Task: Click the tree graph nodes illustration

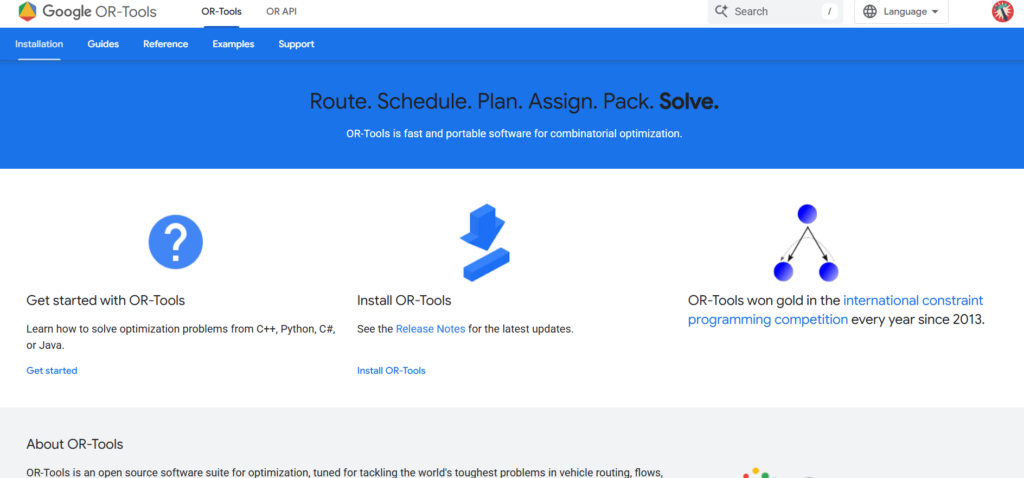Action: (805, 243)
